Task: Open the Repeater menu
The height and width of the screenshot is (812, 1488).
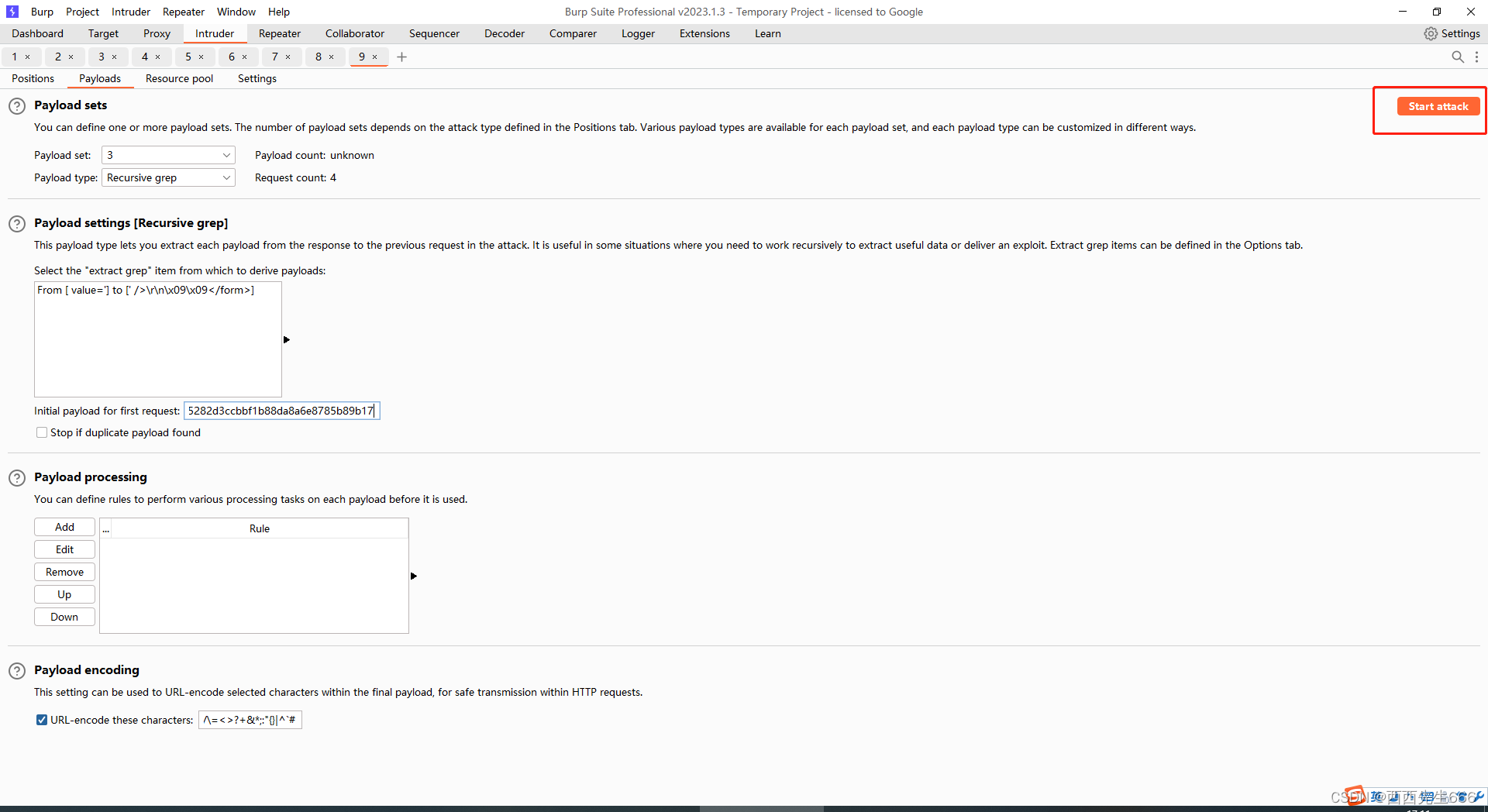Action: [x=184, y=12]
